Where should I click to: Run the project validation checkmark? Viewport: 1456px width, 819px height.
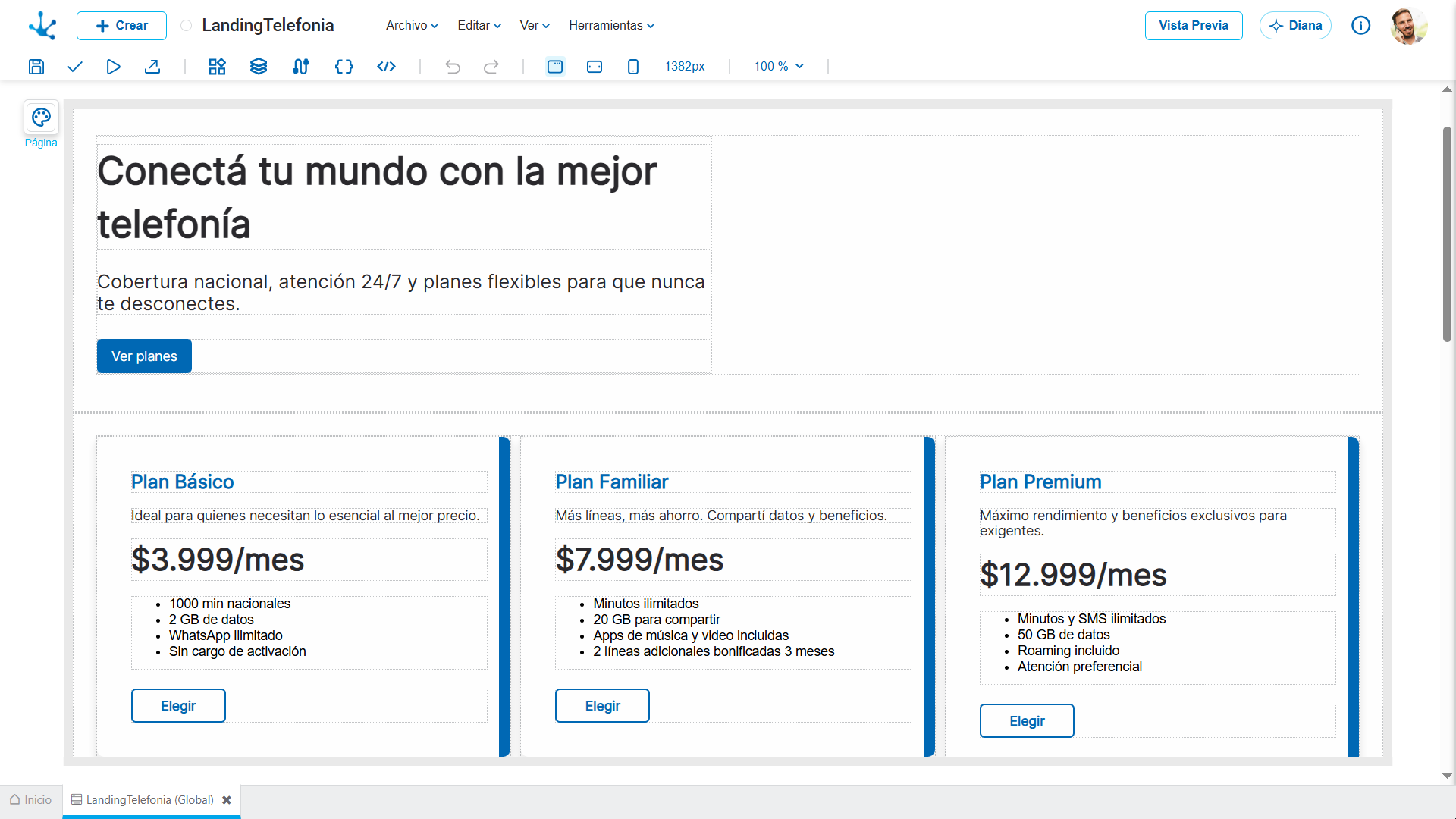[74, 67]
